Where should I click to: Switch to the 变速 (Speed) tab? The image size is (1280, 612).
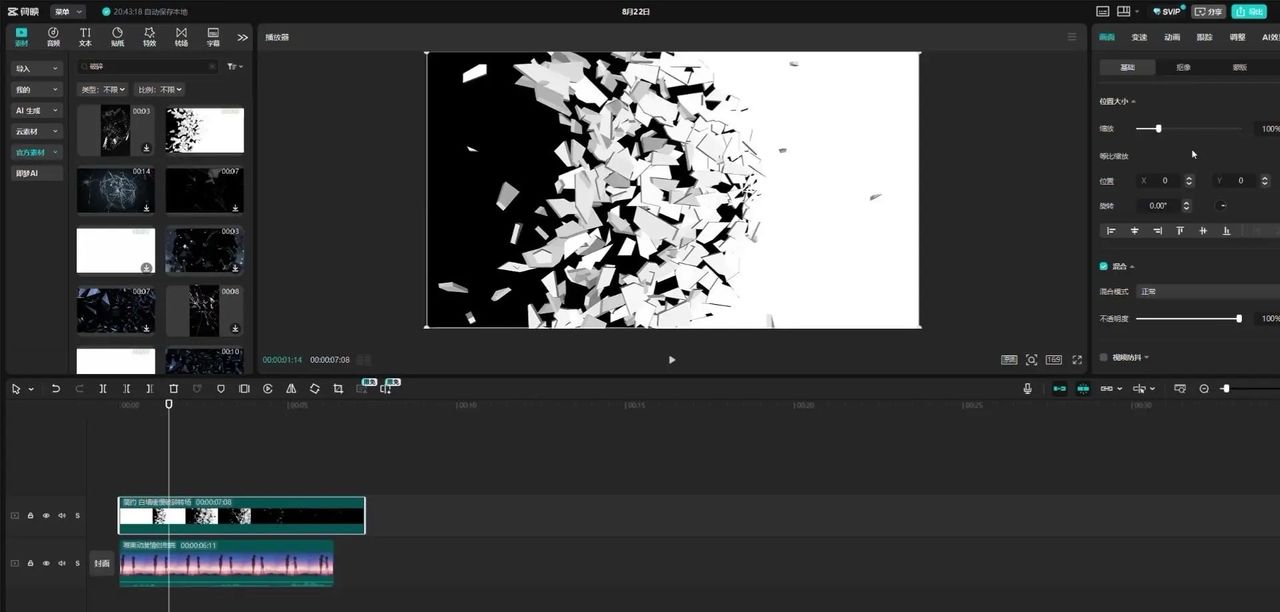[x=1139, y=37]
